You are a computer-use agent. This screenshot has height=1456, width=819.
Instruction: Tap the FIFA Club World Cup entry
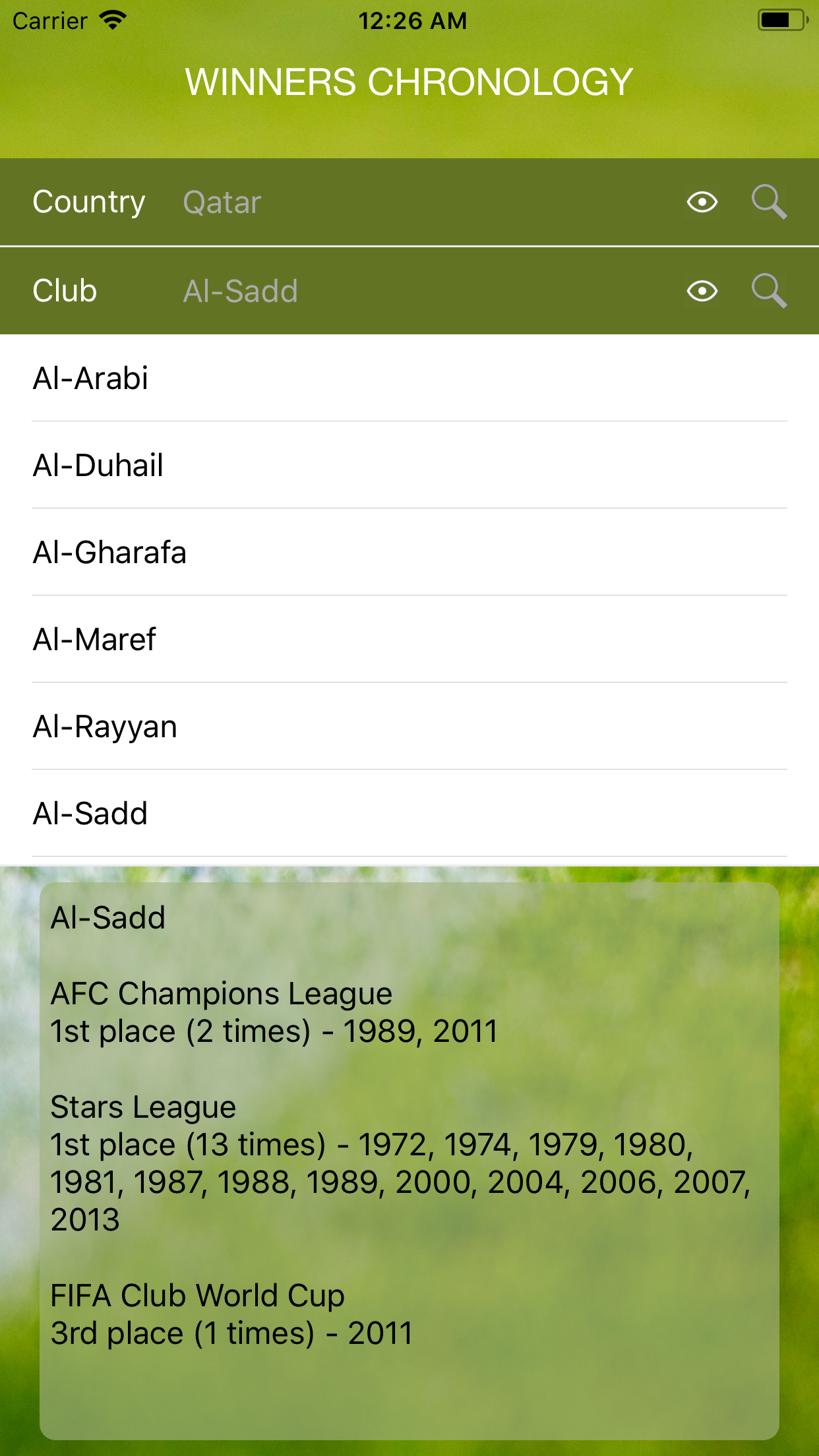(x=232, y=1314)
